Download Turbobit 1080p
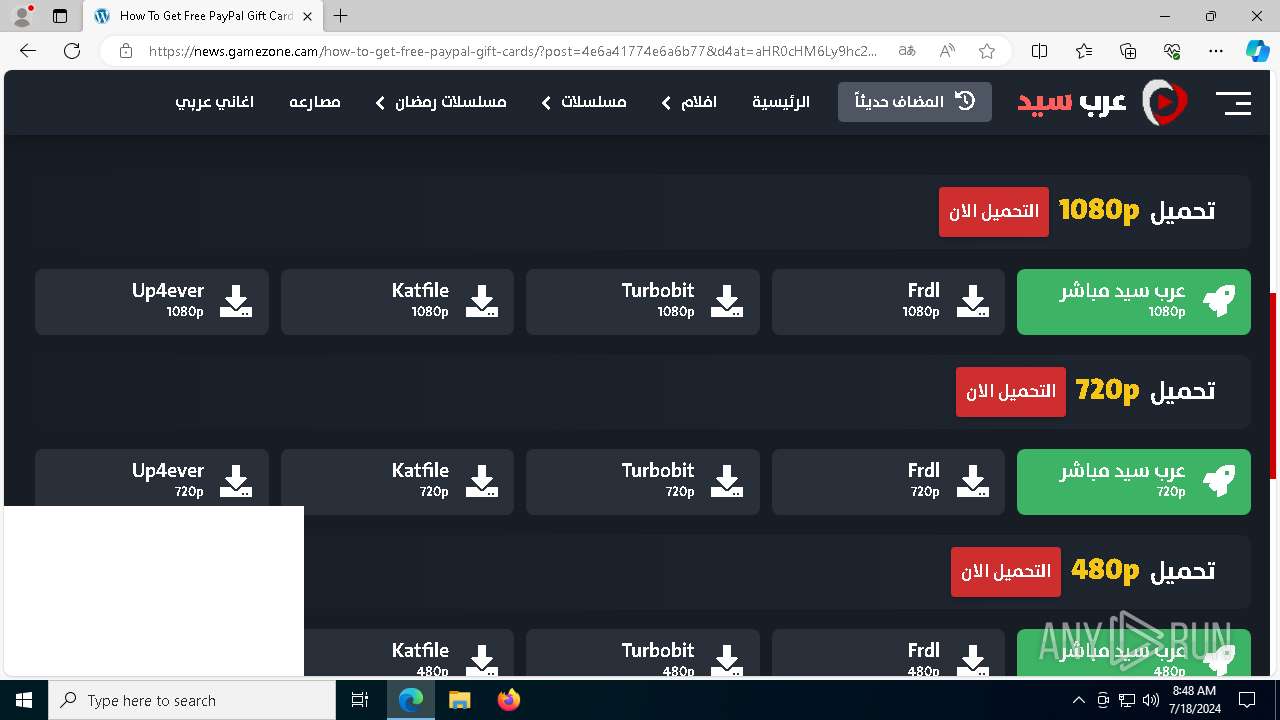Viewport: 1280px width, 720px height. pos(642,301)
